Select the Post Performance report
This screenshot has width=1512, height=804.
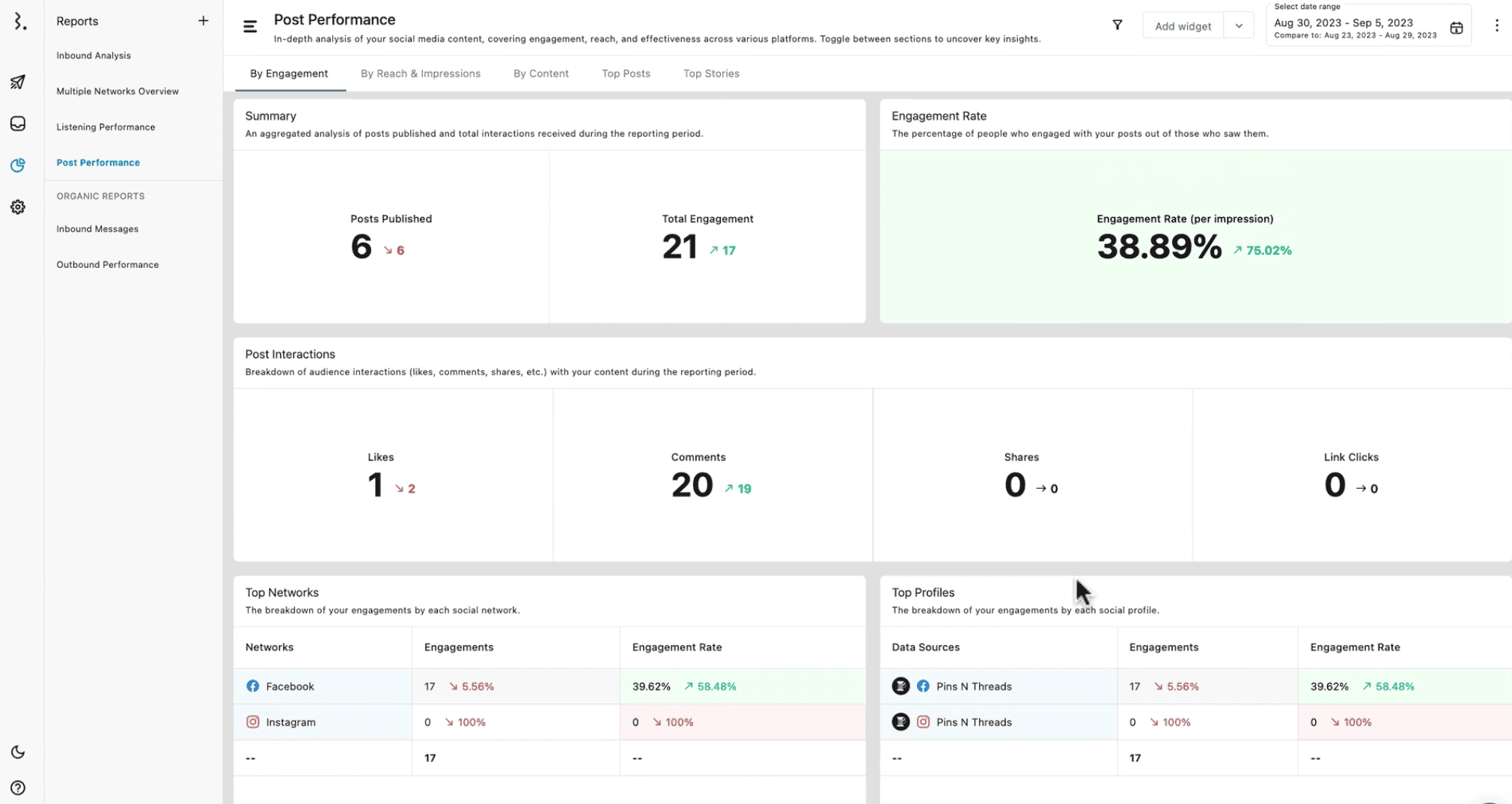click(x=98, y=162)
